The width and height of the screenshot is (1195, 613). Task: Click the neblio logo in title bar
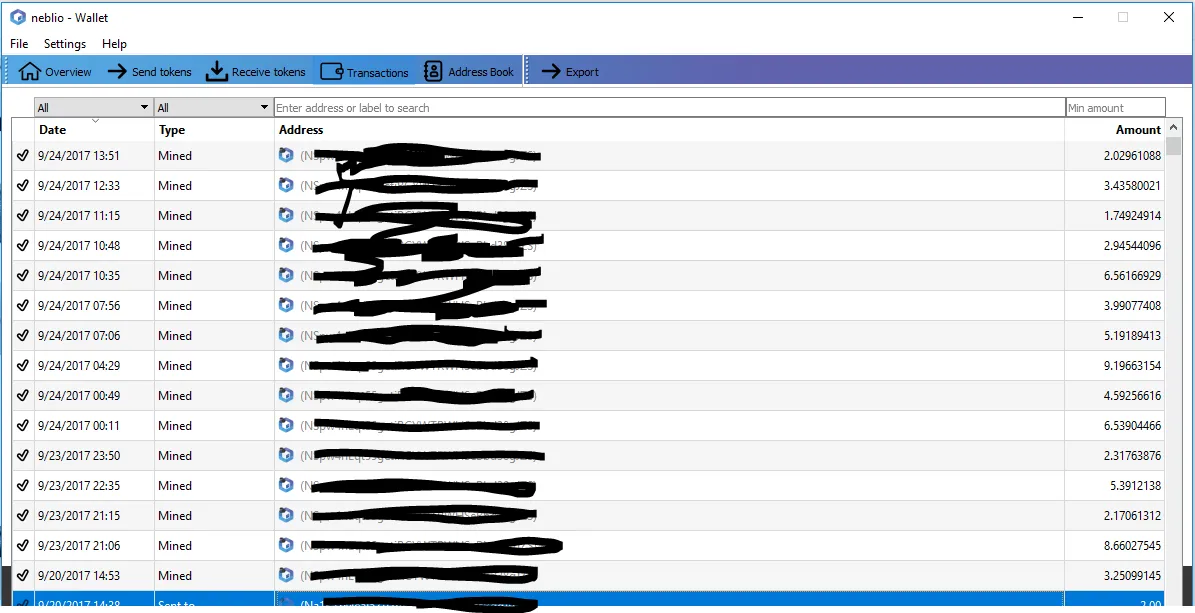pyautogui.click(x=18, y=17)
